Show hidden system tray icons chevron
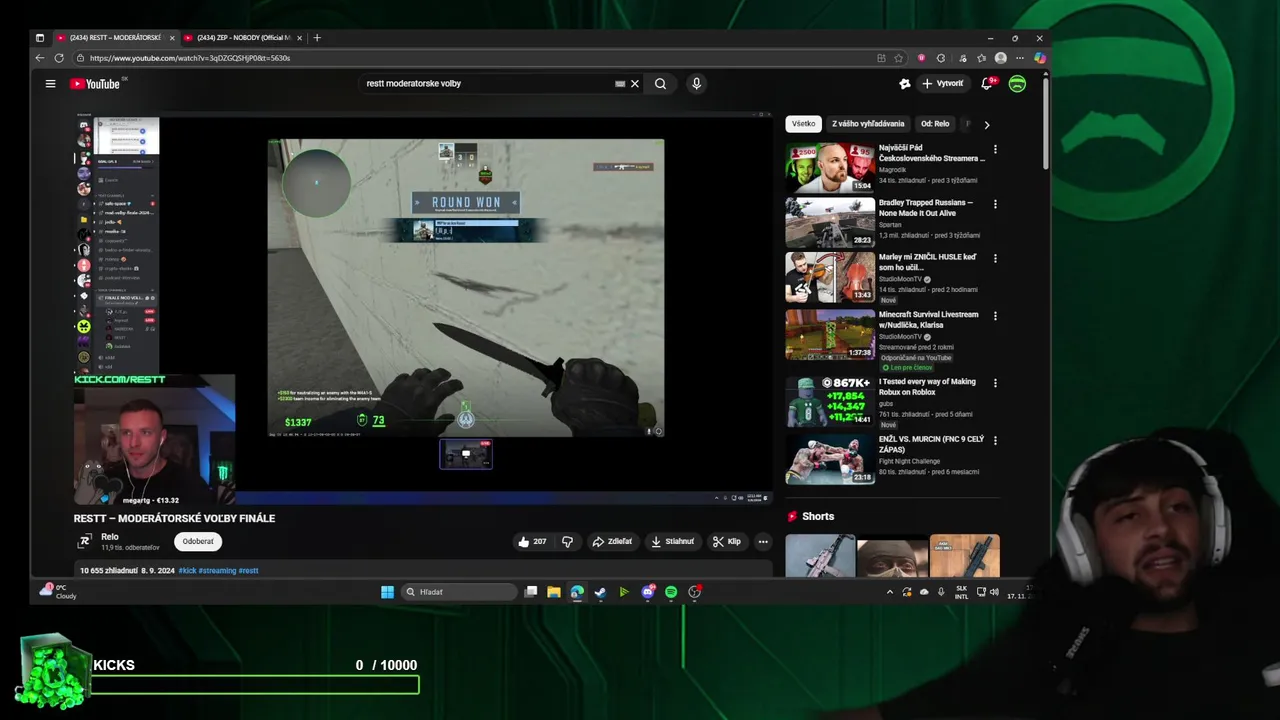Screen dimensions: 1280x720 890,592
